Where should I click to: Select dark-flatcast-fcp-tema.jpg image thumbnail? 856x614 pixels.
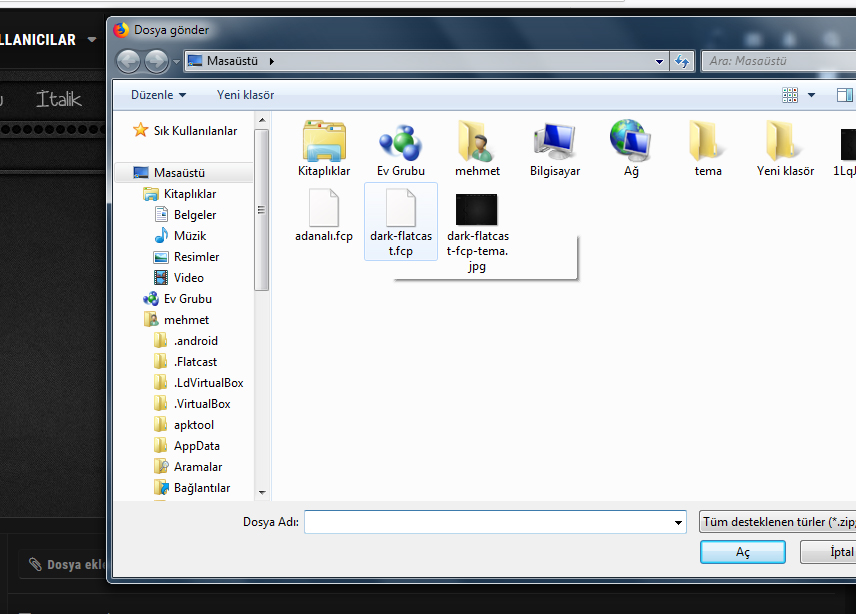(x=477, y=211)
